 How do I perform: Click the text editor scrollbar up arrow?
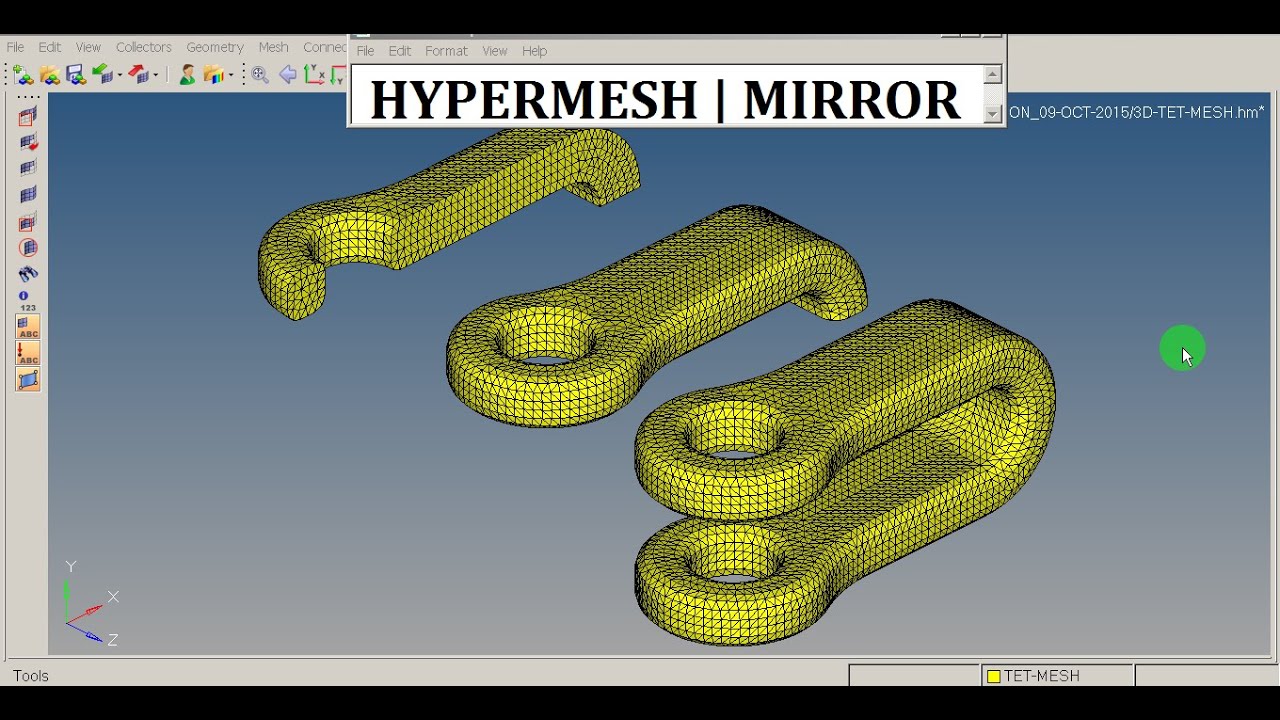(993, 74)
